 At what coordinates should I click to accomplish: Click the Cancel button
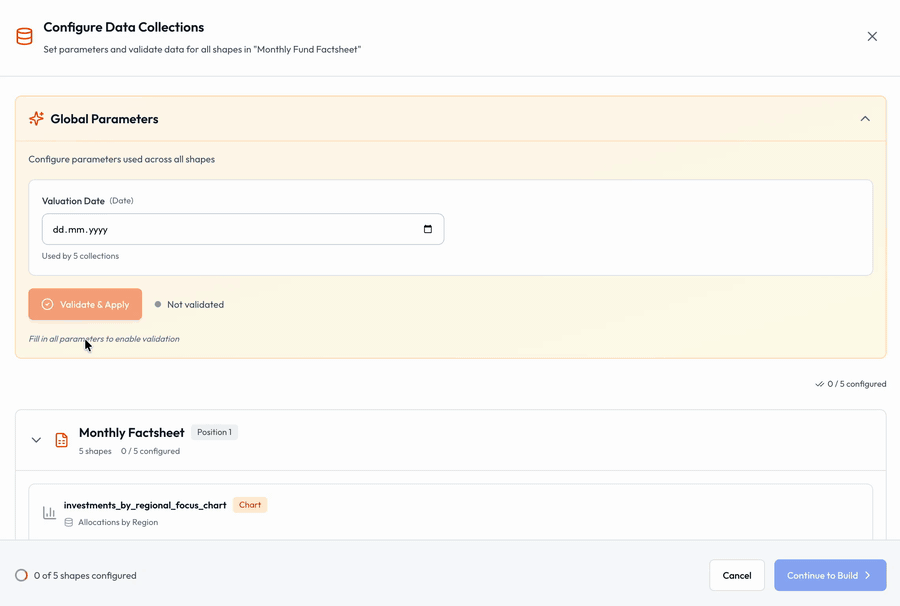pos(737,575)
